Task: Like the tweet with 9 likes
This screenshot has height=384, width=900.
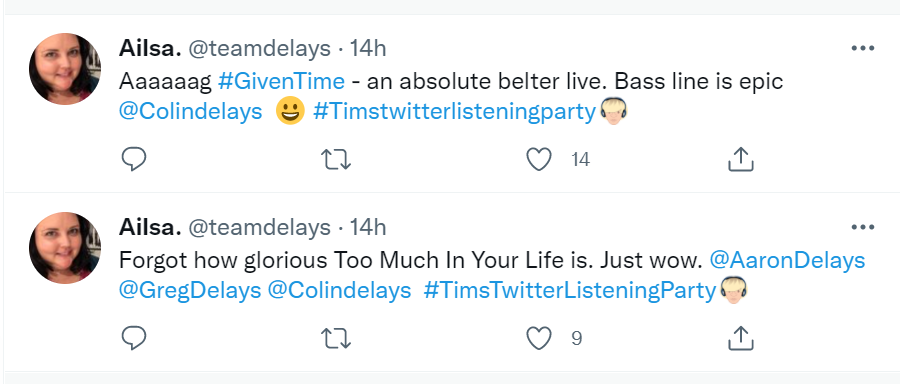Action: [x=539, y=339]
